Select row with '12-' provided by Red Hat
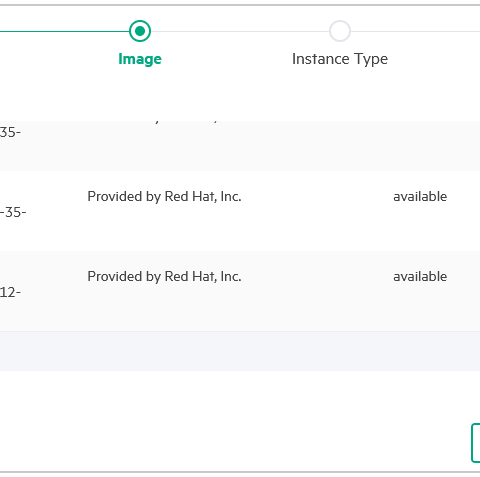480x477 pixels. click(240, 291)
